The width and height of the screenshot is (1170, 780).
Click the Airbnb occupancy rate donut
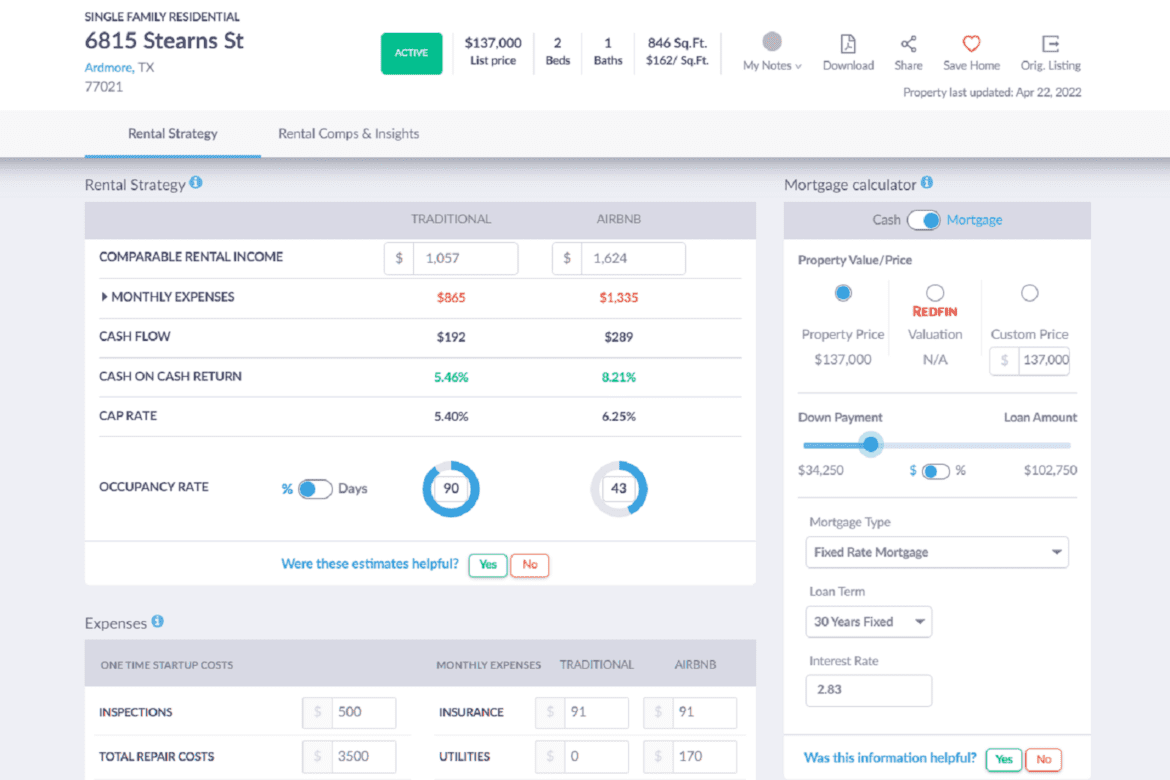(619, 489)
